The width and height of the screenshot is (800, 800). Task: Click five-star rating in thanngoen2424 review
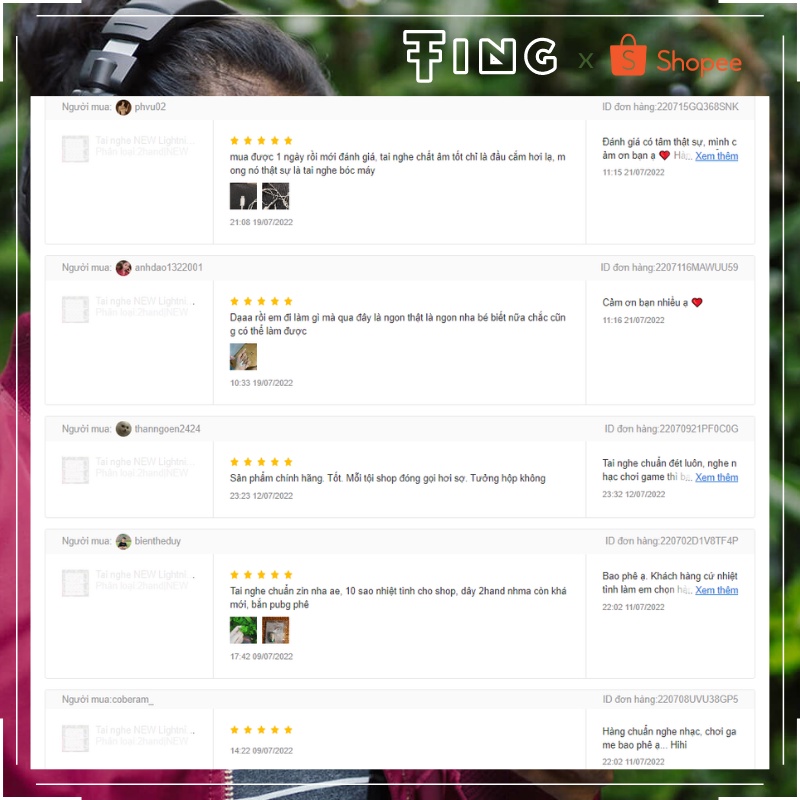(261, 462)
